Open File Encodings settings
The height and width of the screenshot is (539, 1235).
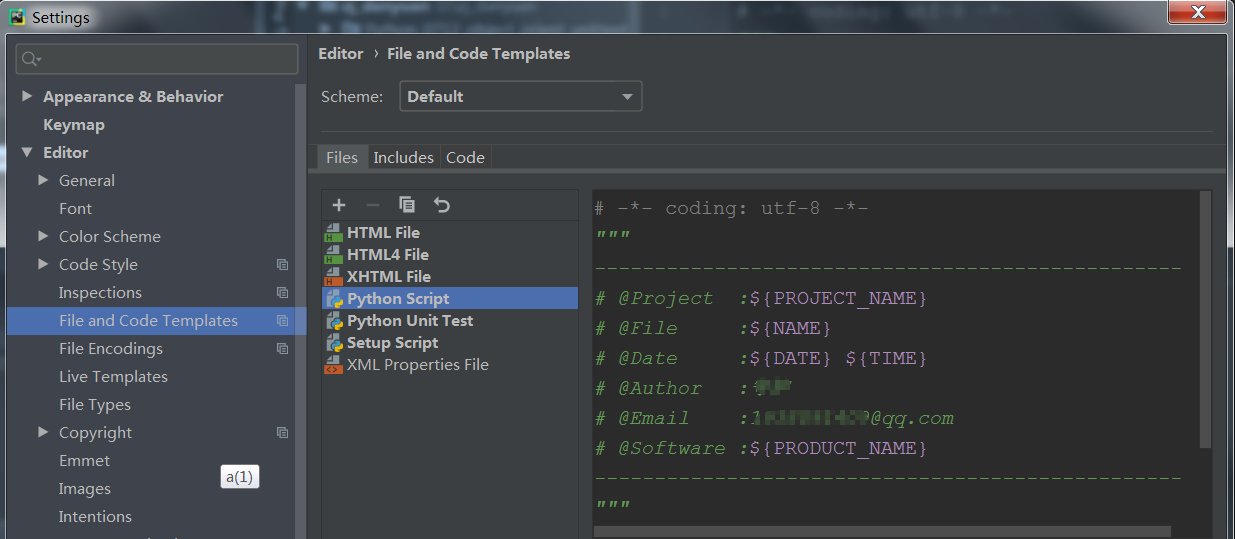pos(111,348)
